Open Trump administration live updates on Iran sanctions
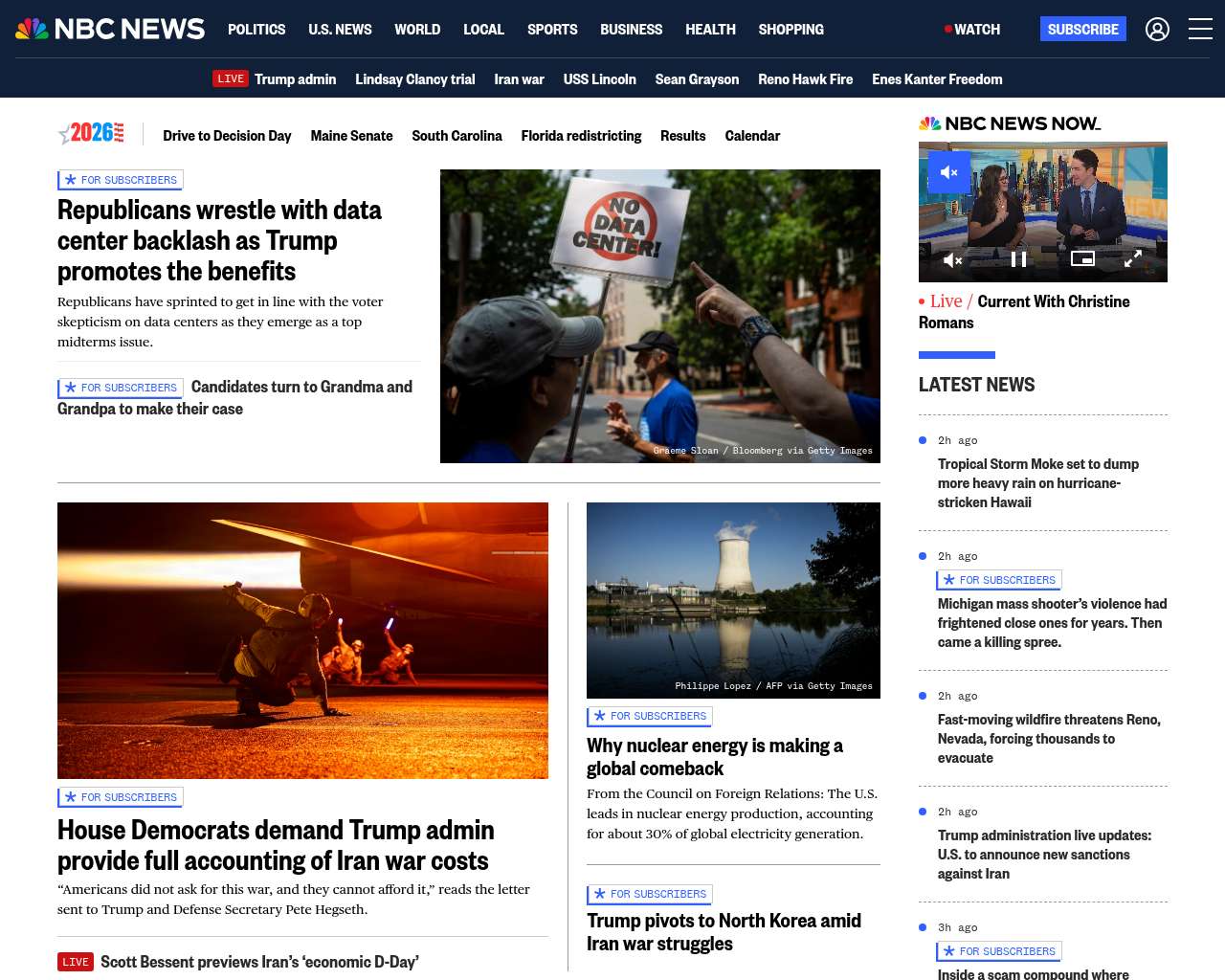Image resolution: width=1225 pixels, height=980 pixels. 1044,855
